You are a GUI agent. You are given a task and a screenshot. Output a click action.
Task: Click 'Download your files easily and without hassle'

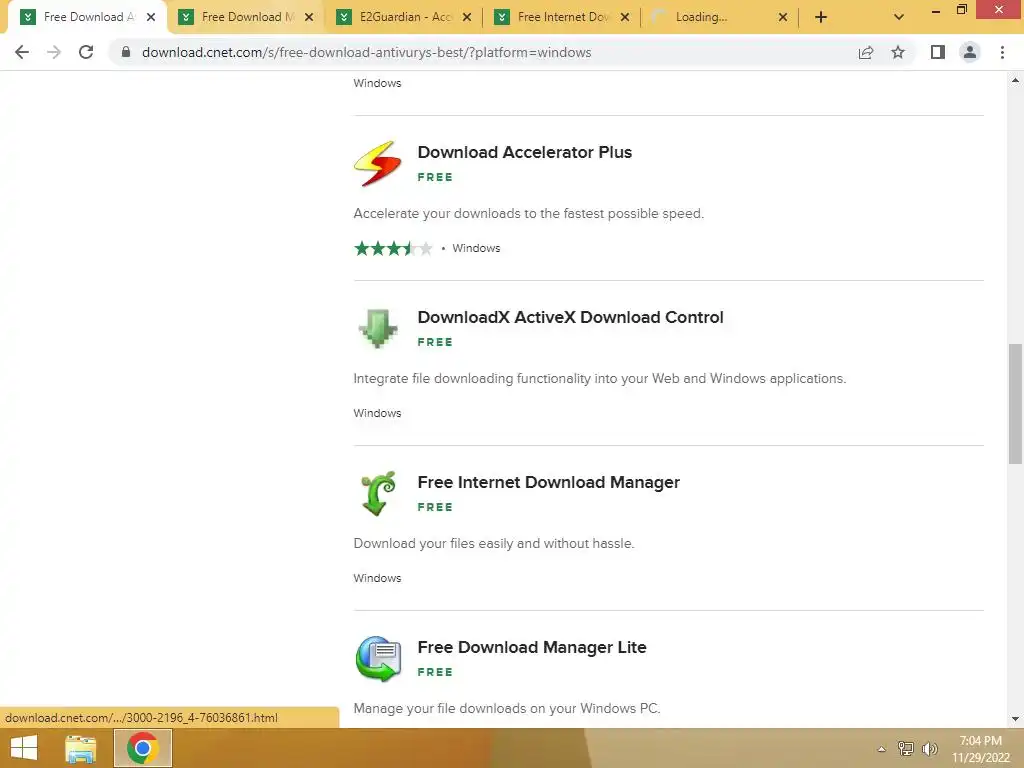pyautogui.click(x=494, y=543)
